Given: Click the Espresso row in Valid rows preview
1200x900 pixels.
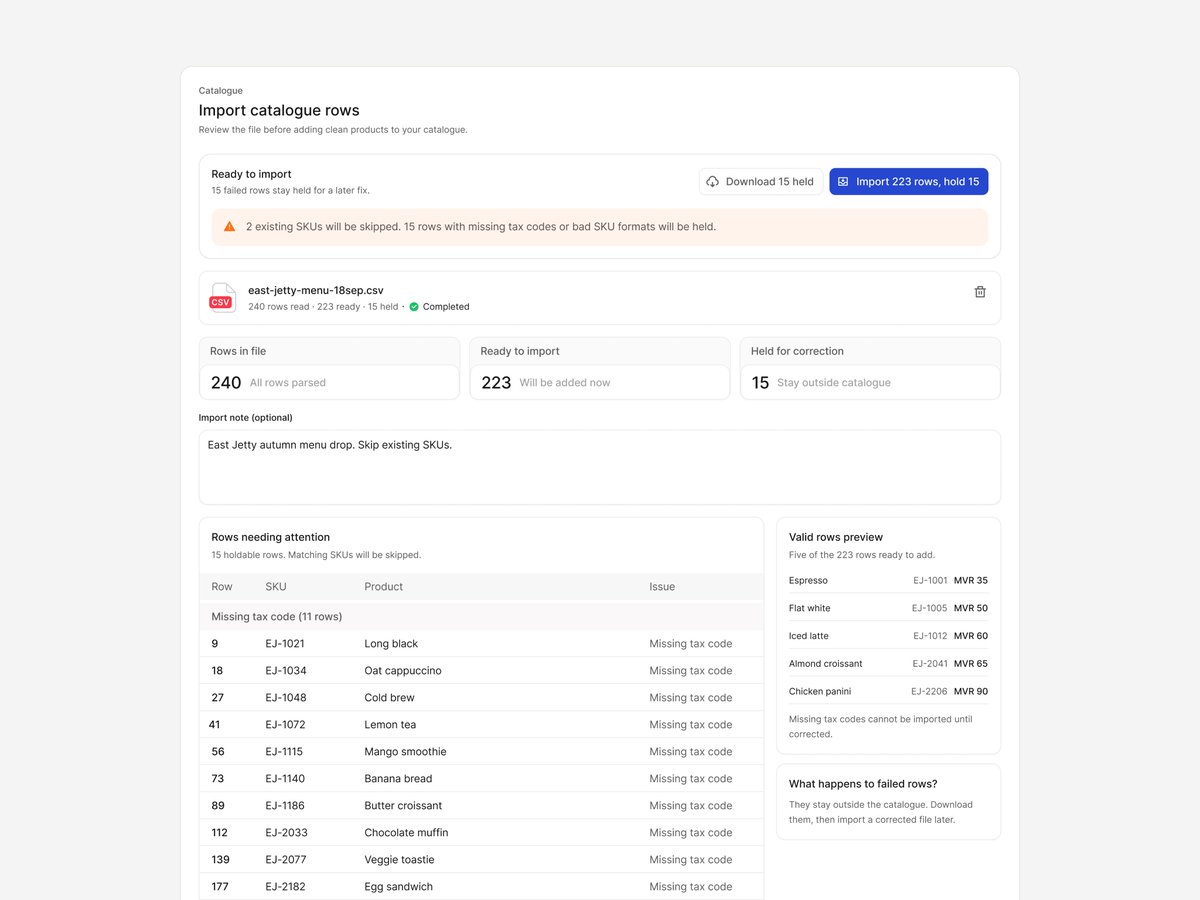Looking at the screenshot, I should point(888,581).
